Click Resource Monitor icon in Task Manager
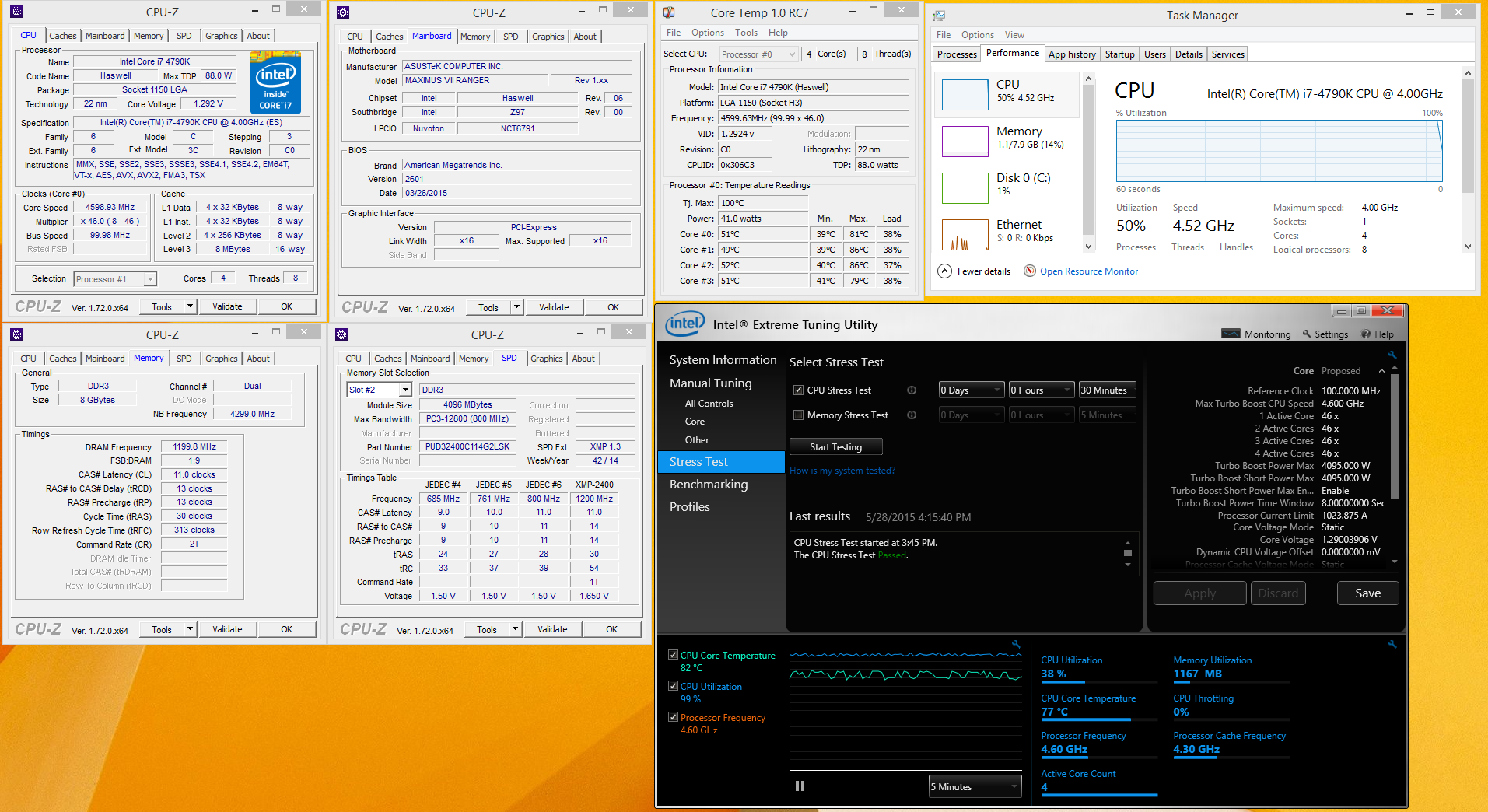Screen dimensions: 1488x812 click(x=1030, y=271)
